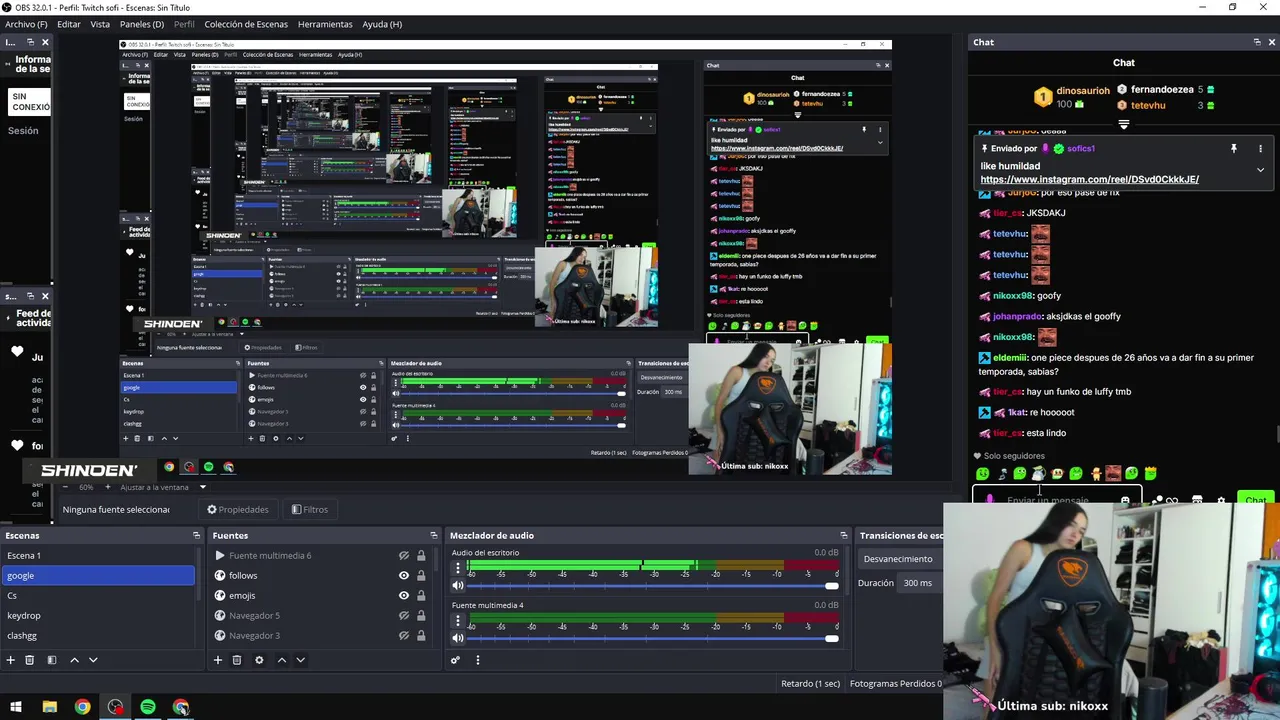Click the Duración 300 ms field
The image size is (1280, 720).
(x=919, y=583)
